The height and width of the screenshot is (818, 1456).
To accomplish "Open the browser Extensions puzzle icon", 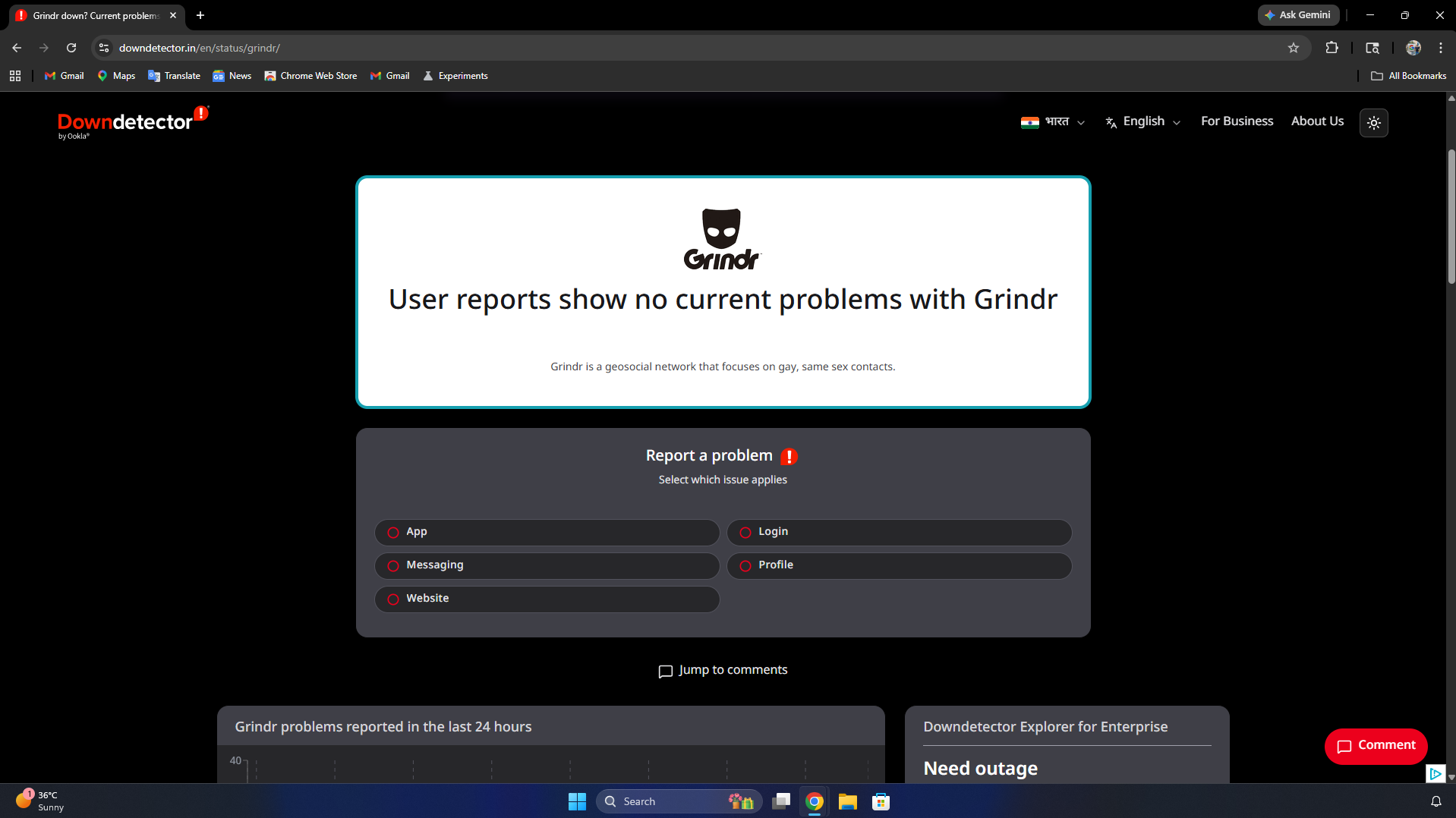I will [x=1332, y=47].
